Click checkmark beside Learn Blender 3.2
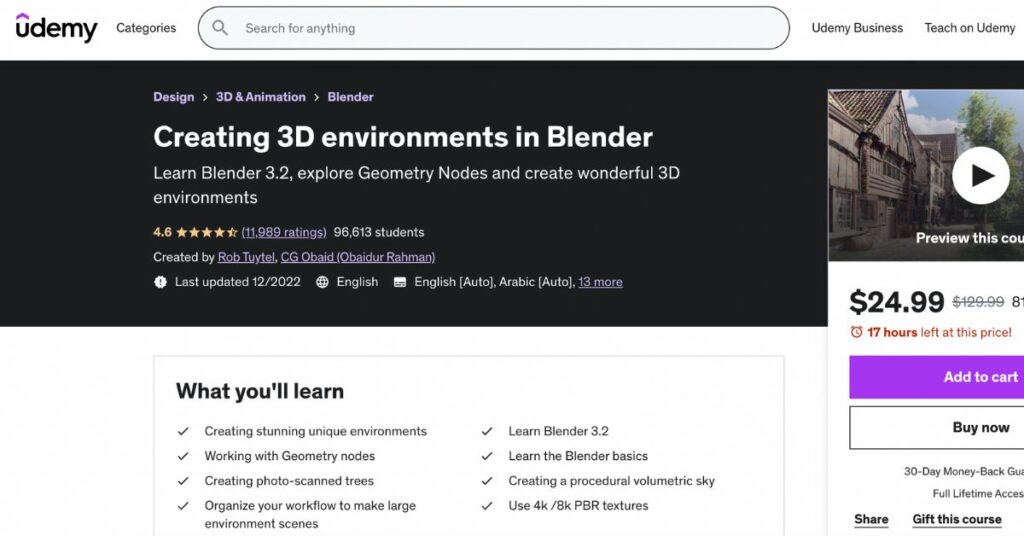Screen dimensions: 1024x536 click(x=487, y=432)
